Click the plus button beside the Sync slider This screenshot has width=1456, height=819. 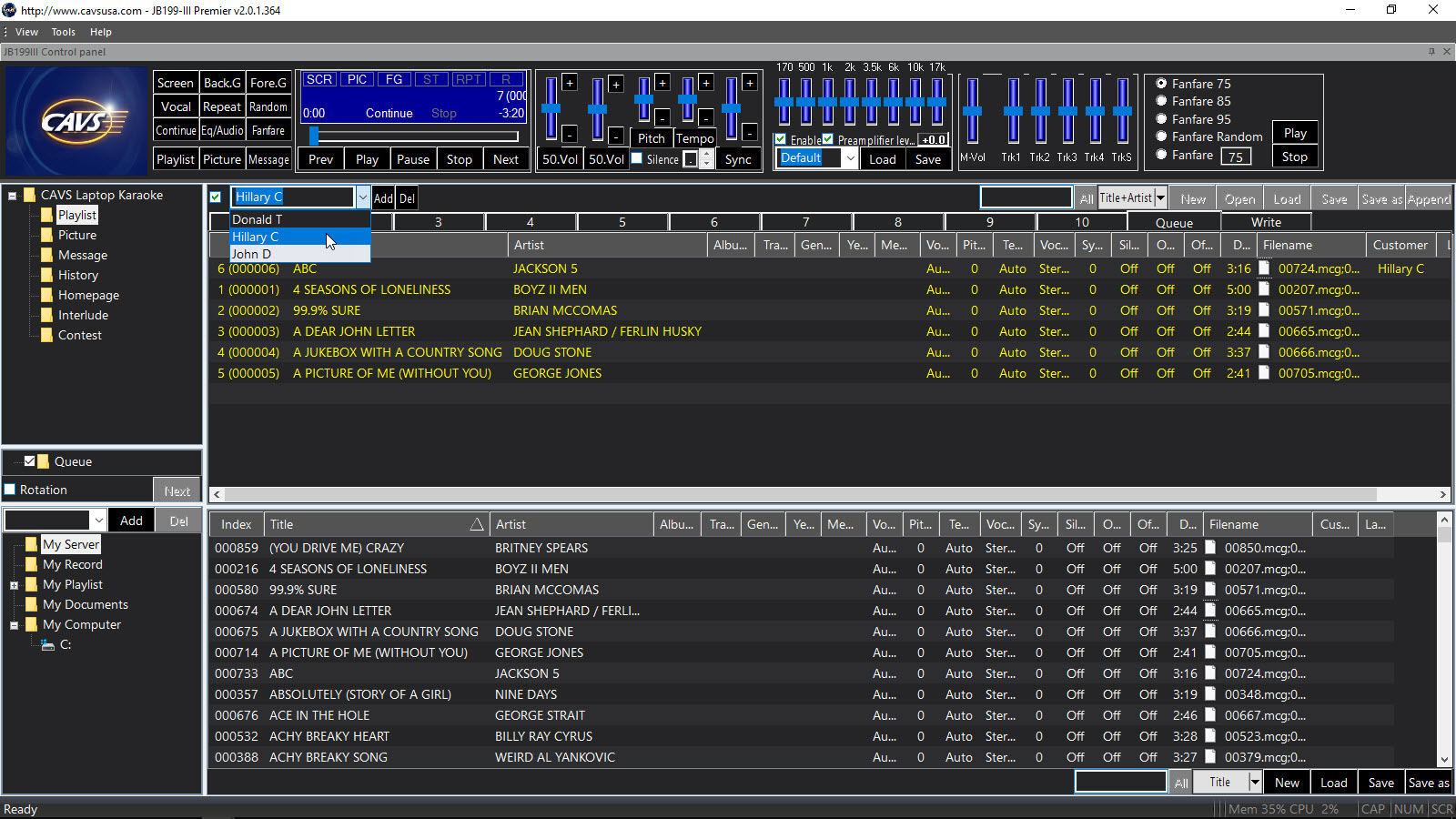pos(750,83)
